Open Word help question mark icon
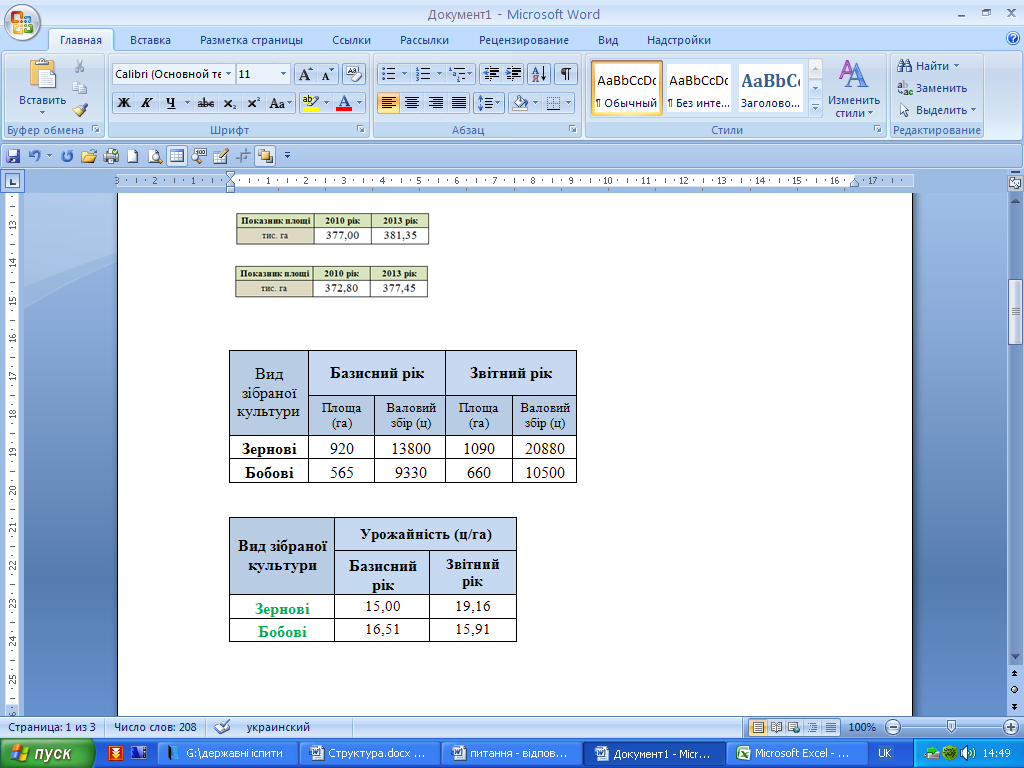The width and height of the screenshot is (1024, 768). pyautogui.click(x=1013, y=39)
